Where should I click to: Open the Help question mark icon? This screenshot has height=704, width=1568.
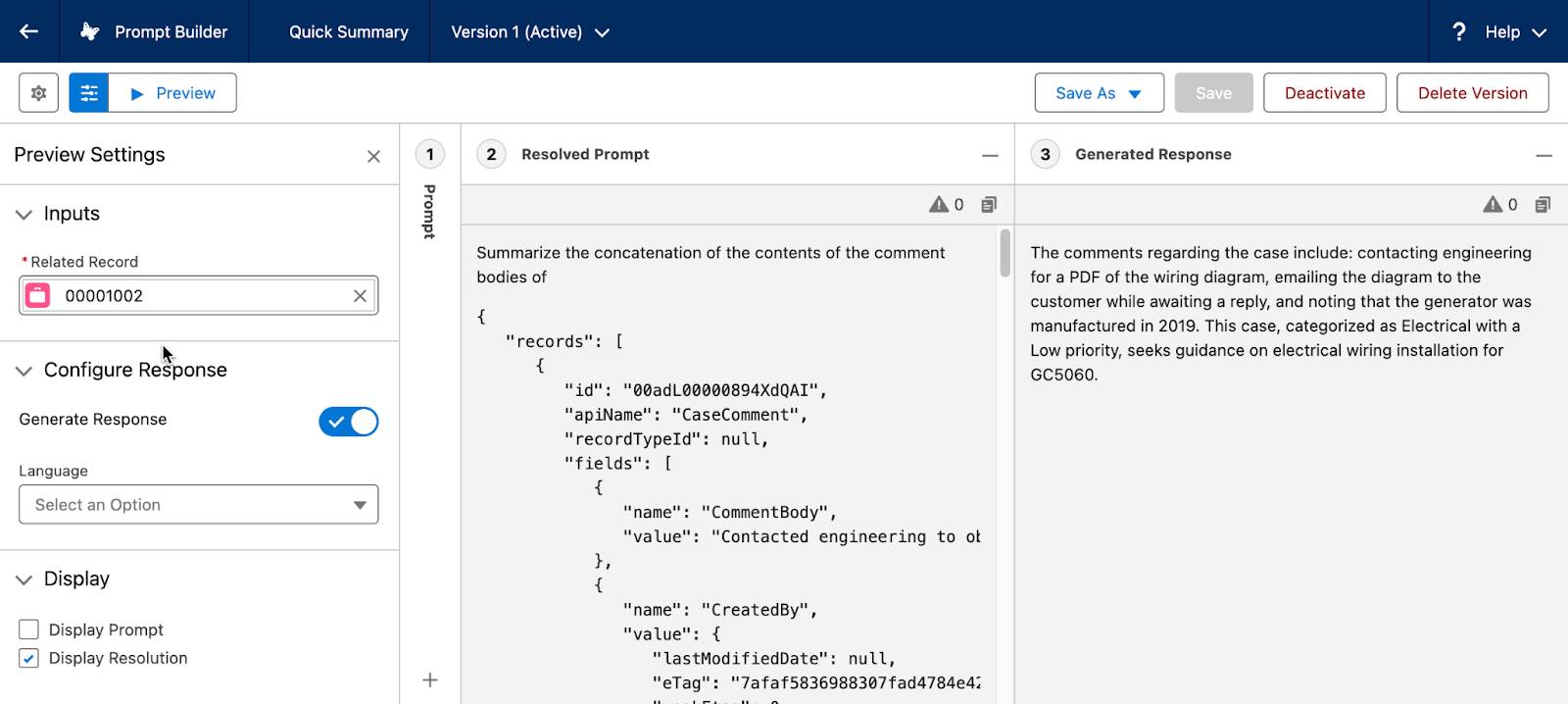point(1458,31)
